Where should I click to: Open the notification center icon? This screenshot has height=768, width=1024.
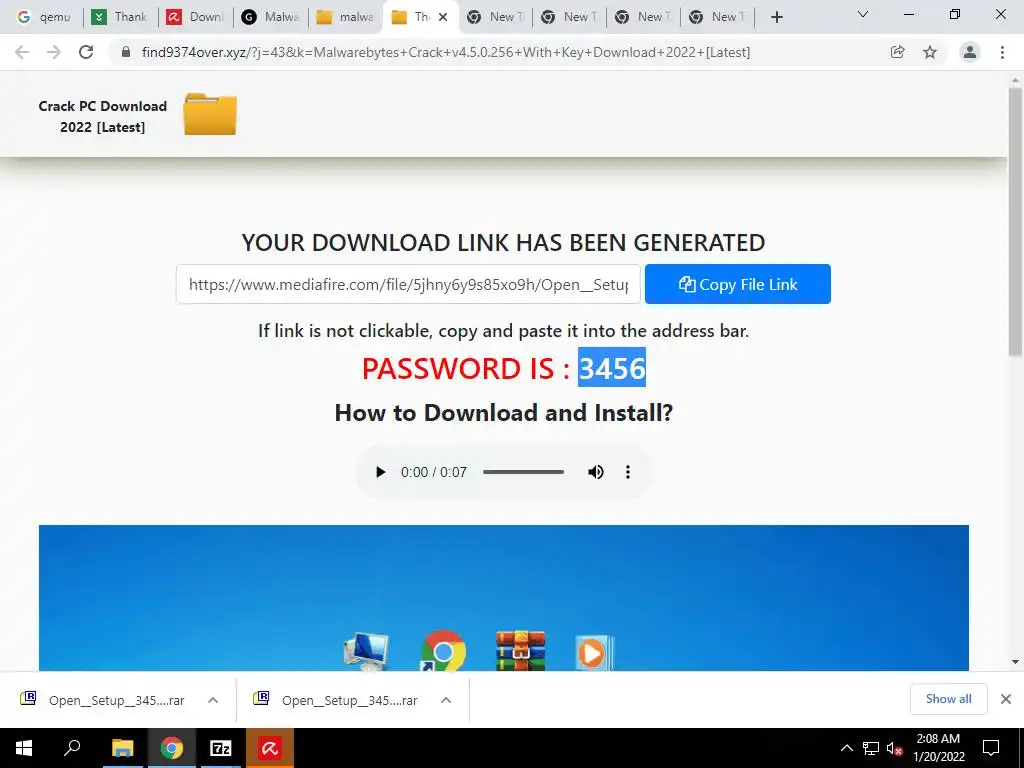991,748
